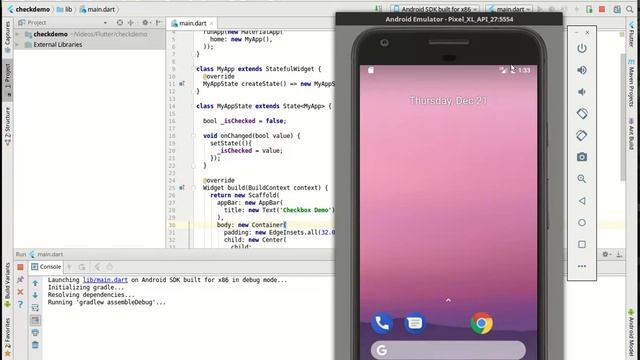Click line containing 'bool _isChecked = false;'
The image size is (640, 360).
[245, 121]
